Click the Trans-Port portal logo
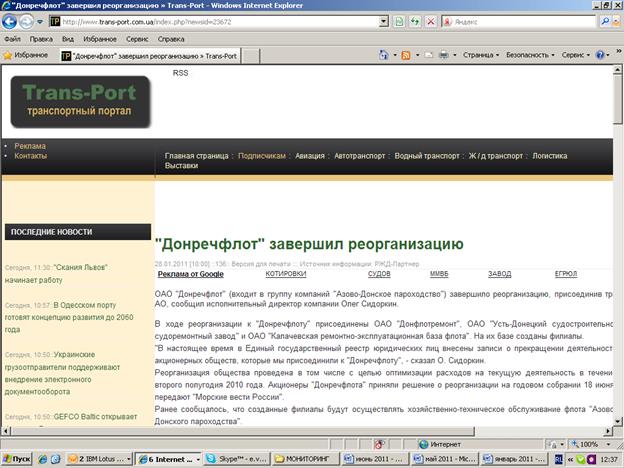 (80, 101)
